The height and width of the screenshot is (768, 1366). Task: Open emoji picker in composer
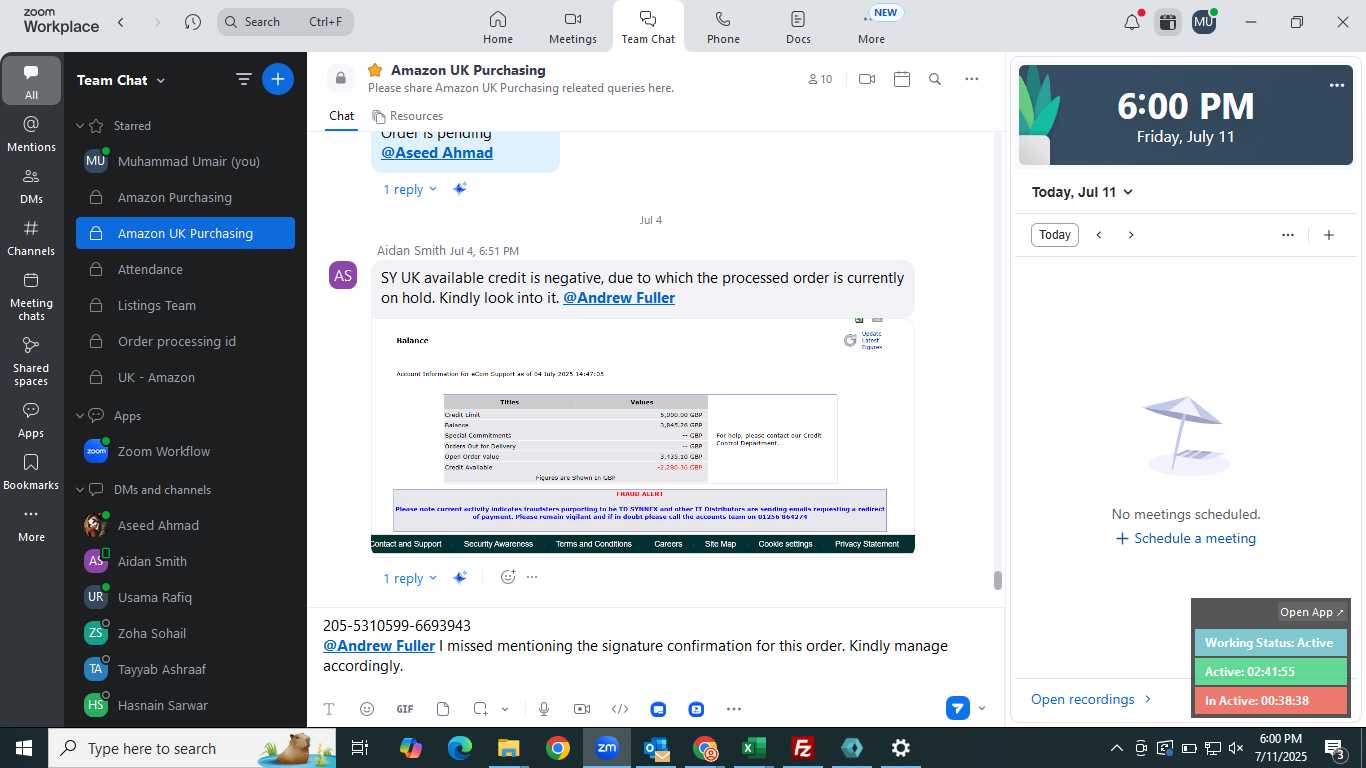[x=367, y=709]
